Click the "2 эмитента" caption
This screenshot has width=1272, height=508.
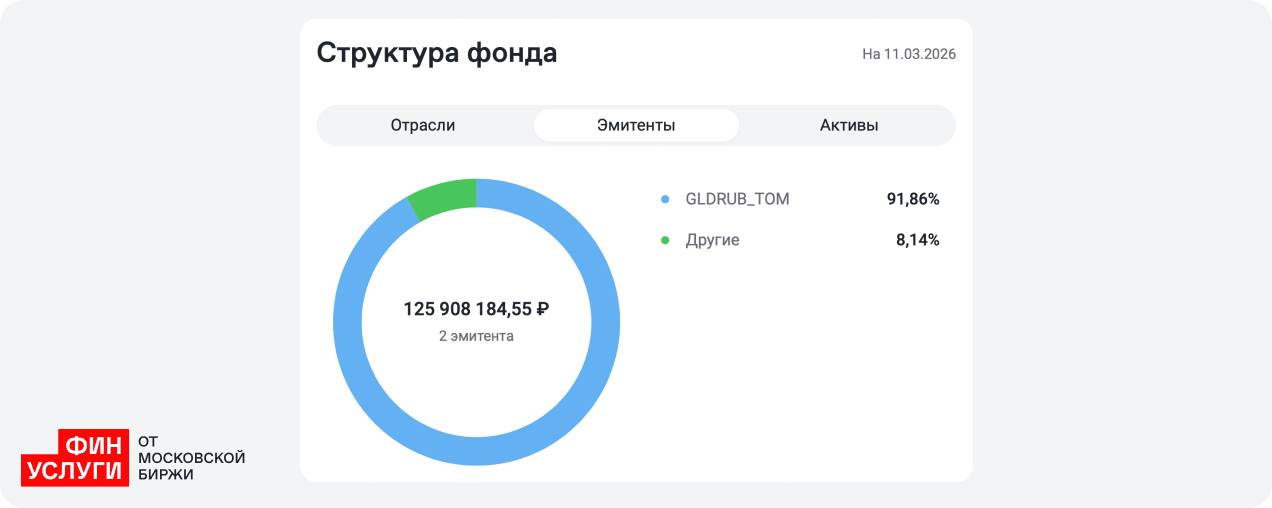476,336
